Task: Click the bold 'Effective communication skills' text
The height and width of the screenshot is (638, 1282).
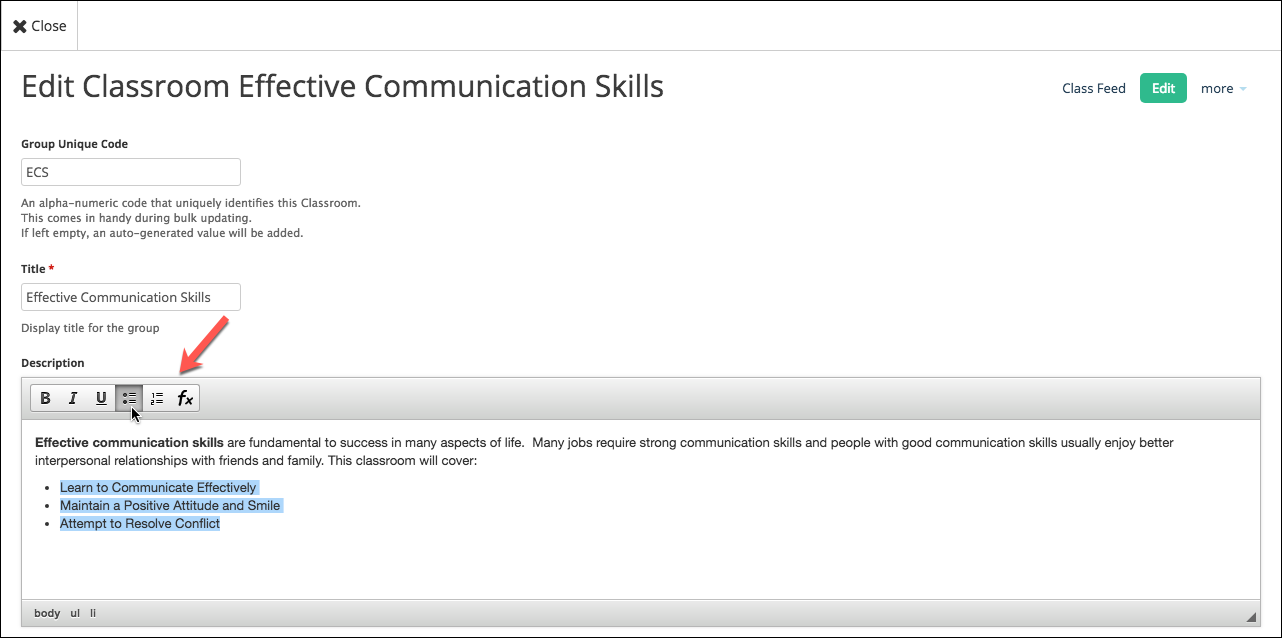Action: coord(129,442)
